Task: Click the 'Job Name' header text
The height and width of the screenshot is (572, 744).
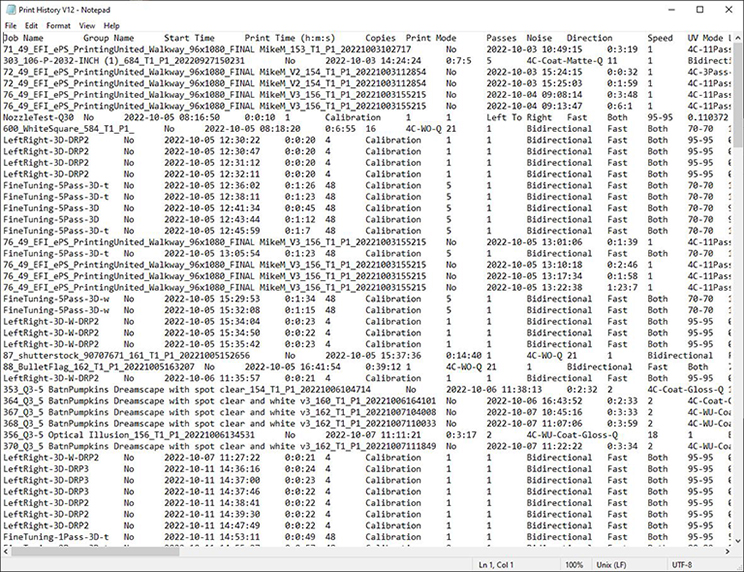Action: tap(23, 38)
